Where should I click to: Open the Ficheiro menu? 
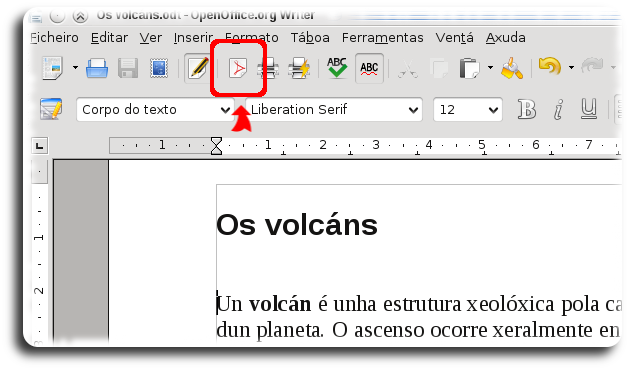click(x=55, y=38)
